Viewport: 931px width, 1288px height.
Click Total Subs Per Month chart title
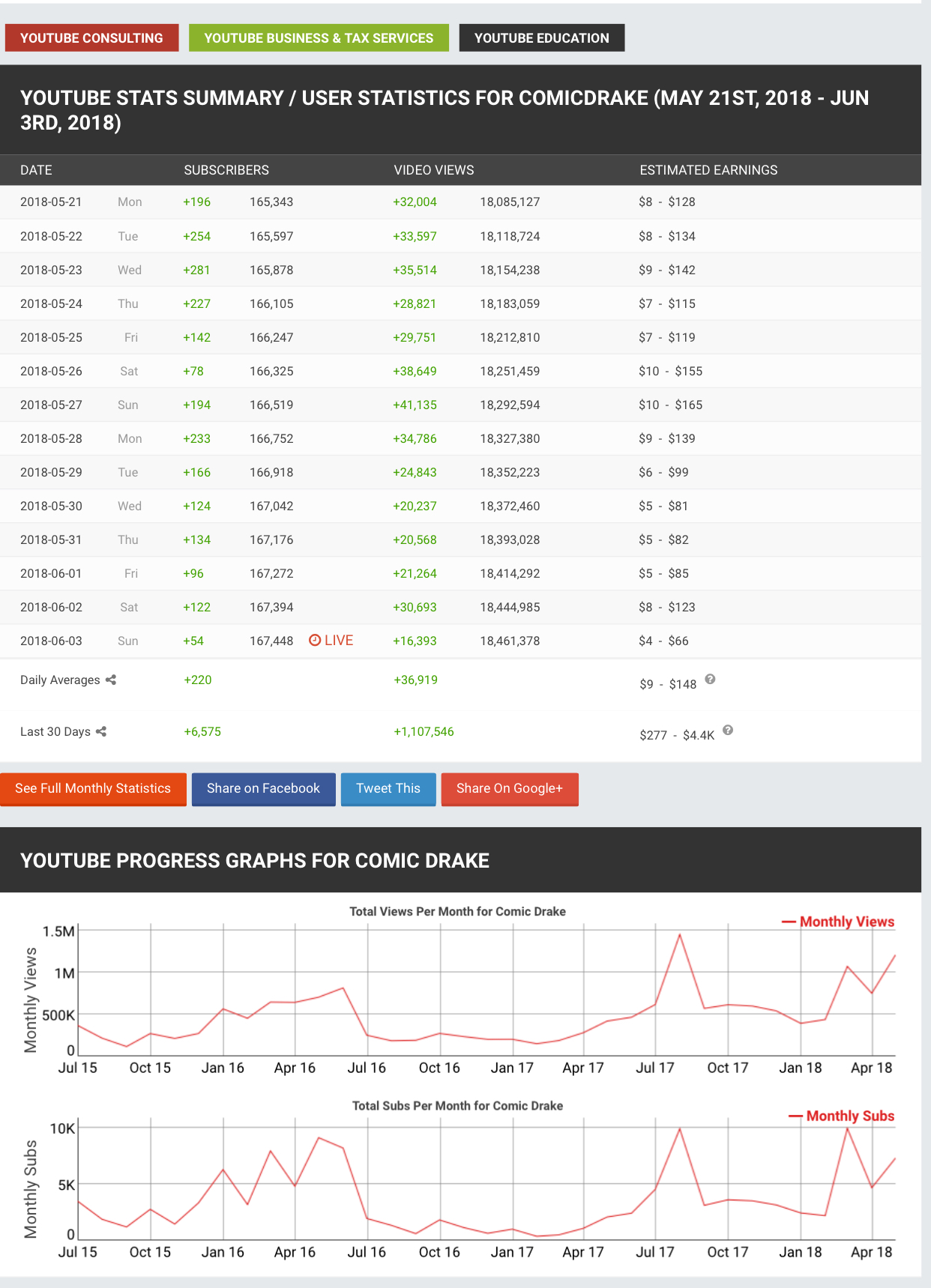coord(457,1105)
